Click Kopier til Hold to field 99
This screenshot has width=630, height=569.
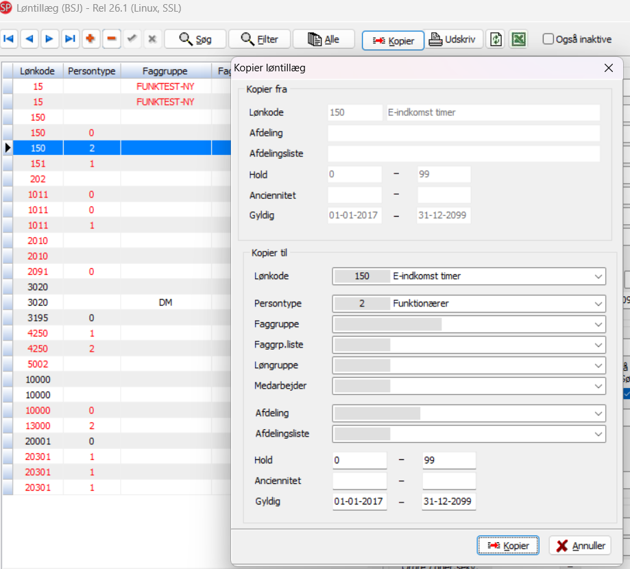tap(449, 460)
